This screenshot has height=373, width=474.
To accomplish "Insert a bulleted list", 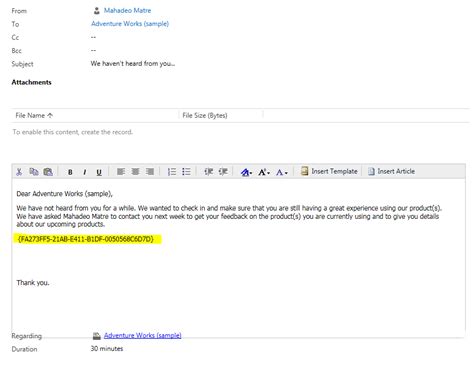I will (186, 172).
